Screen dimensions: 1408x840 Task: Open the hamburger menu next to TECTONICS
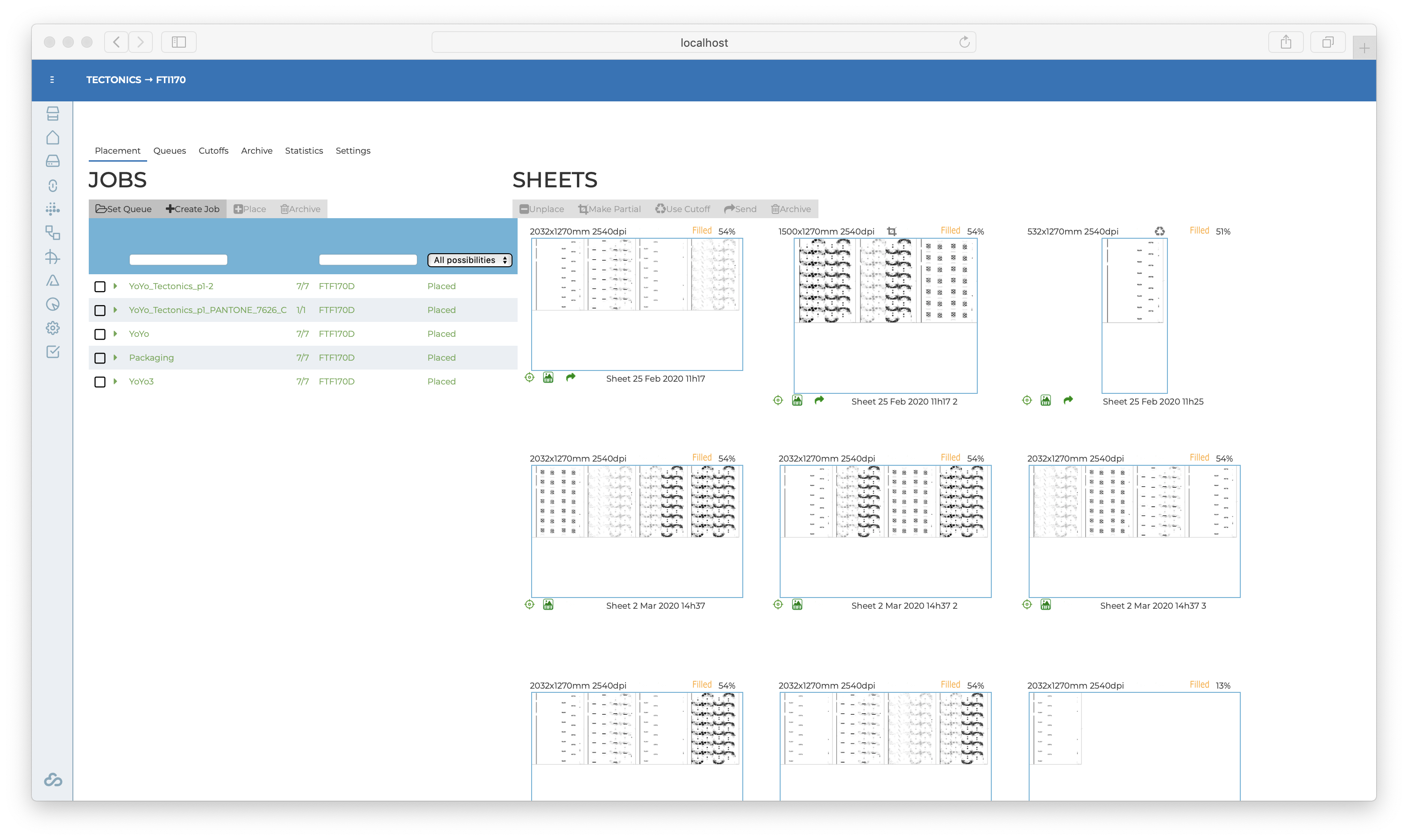tap(52, 80)
